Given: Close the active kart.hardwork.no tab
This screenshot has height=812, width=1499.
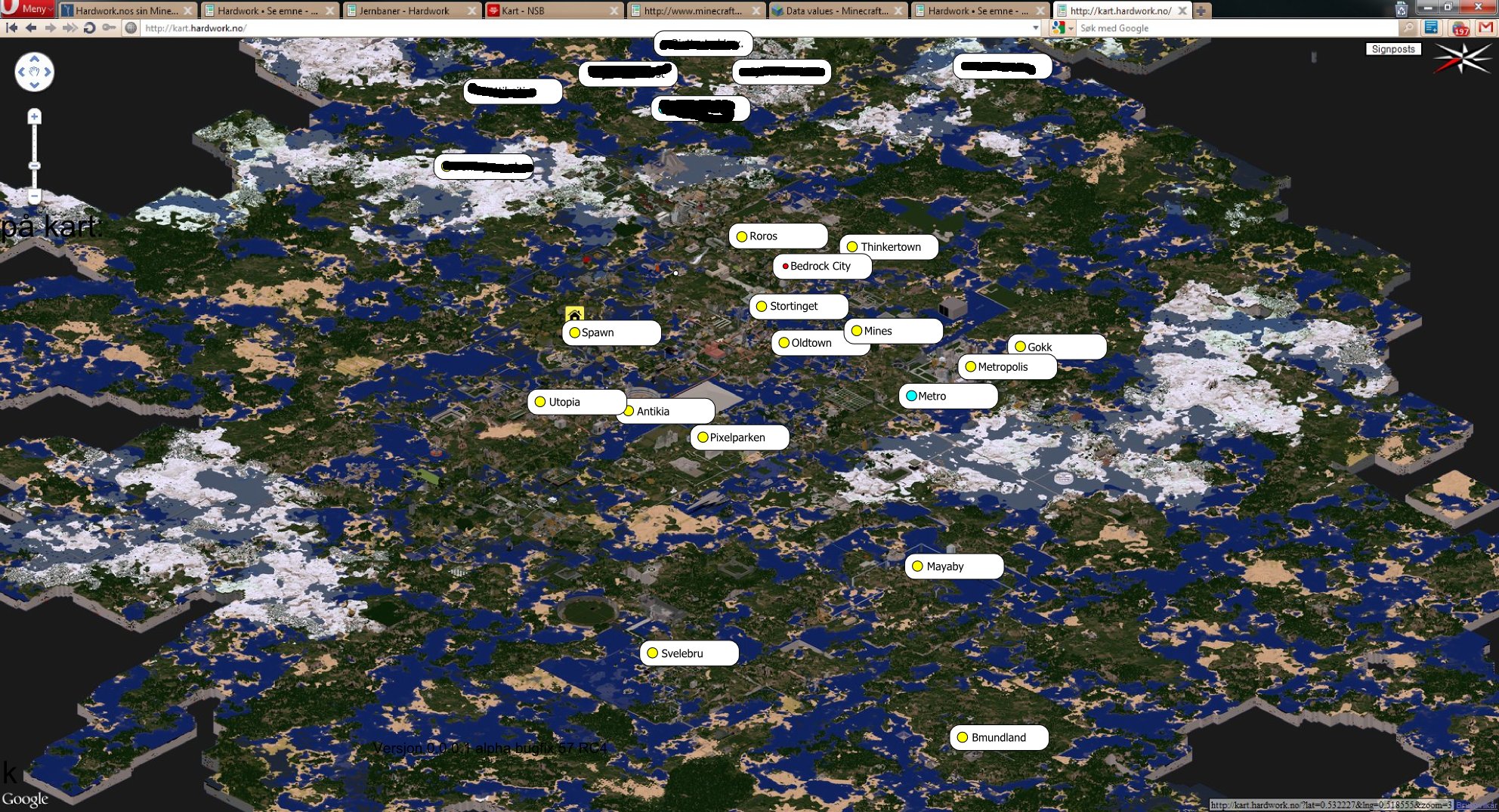Looking at the screenshot, I should (x=1182, y=11).
